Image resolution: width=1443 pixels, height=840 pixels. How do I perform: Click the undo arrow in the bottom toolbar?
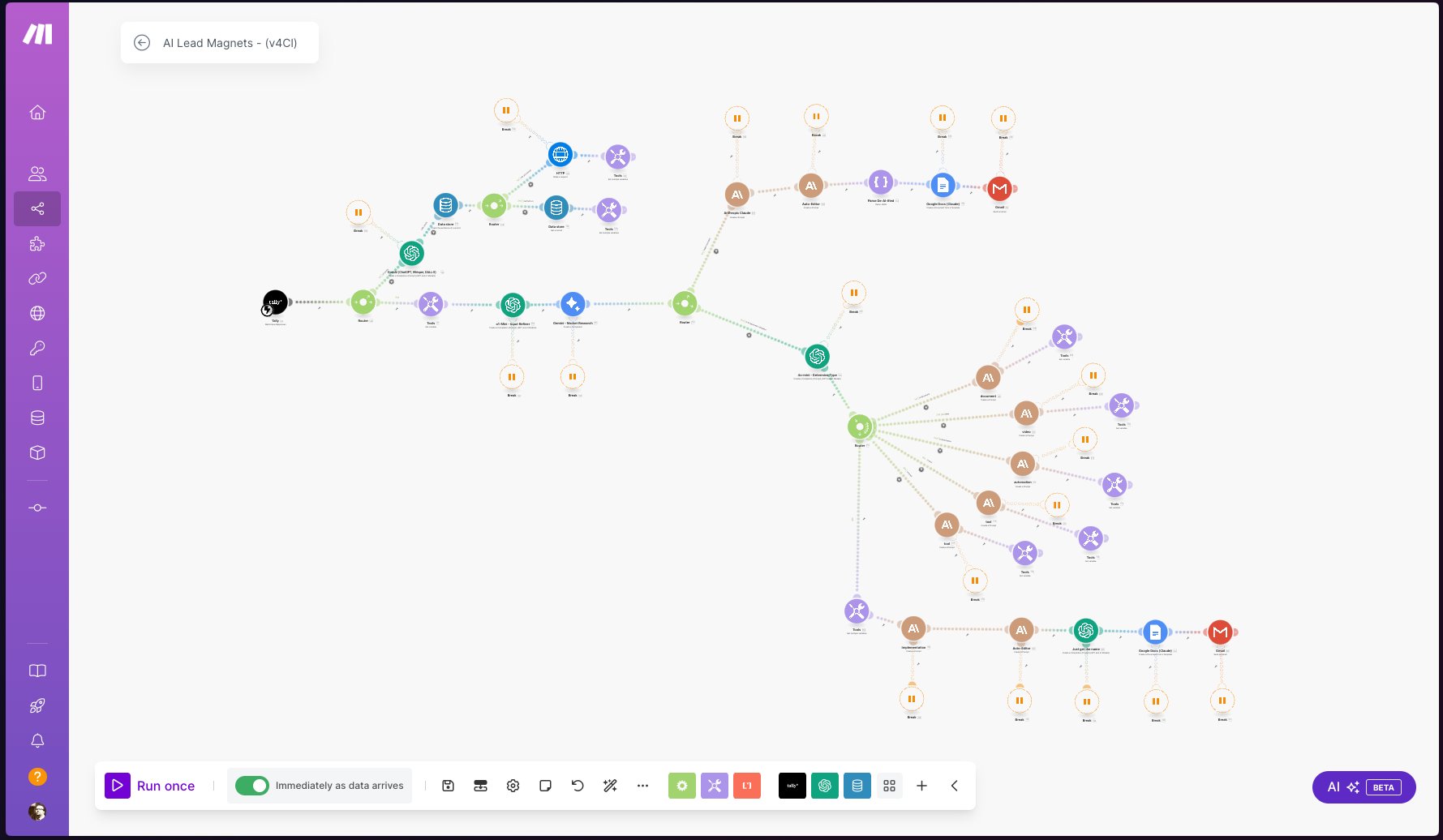click(578, 786)
